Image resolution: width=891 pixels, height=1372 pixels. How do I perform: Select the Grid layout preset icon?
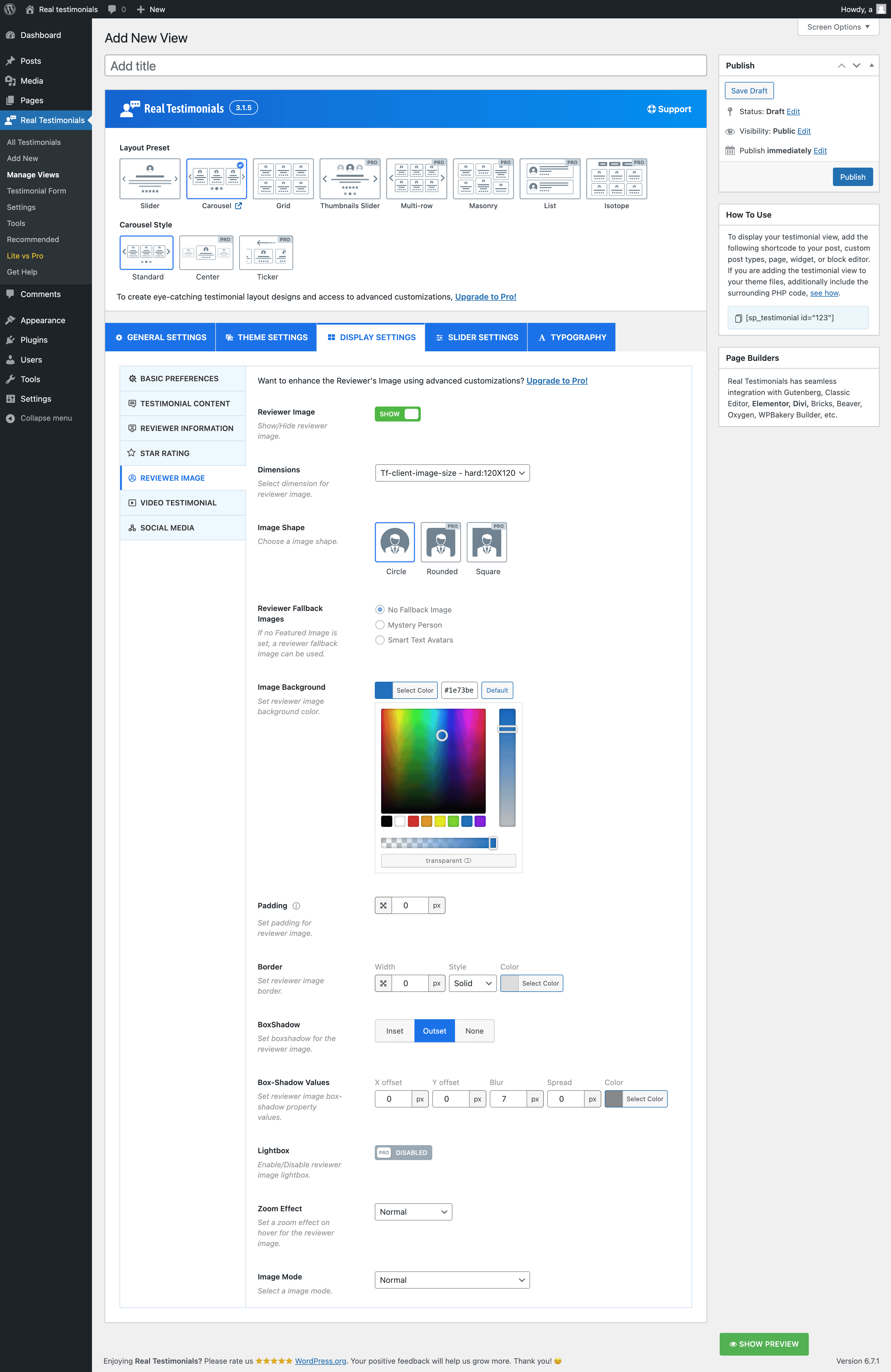[x=283, y=179]
